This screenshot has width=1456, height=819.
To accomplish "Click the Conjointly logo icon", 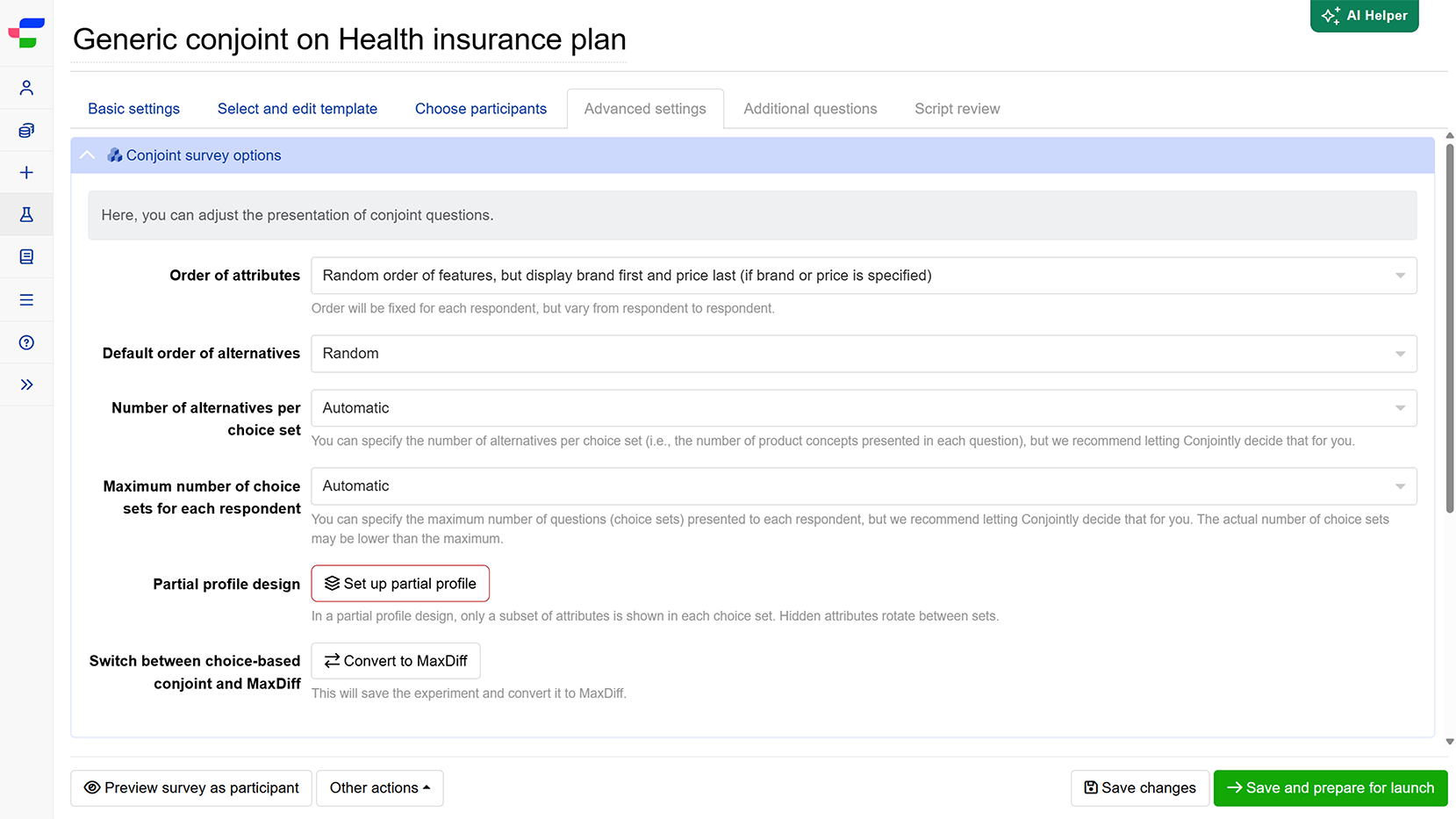I will point(26,33).
